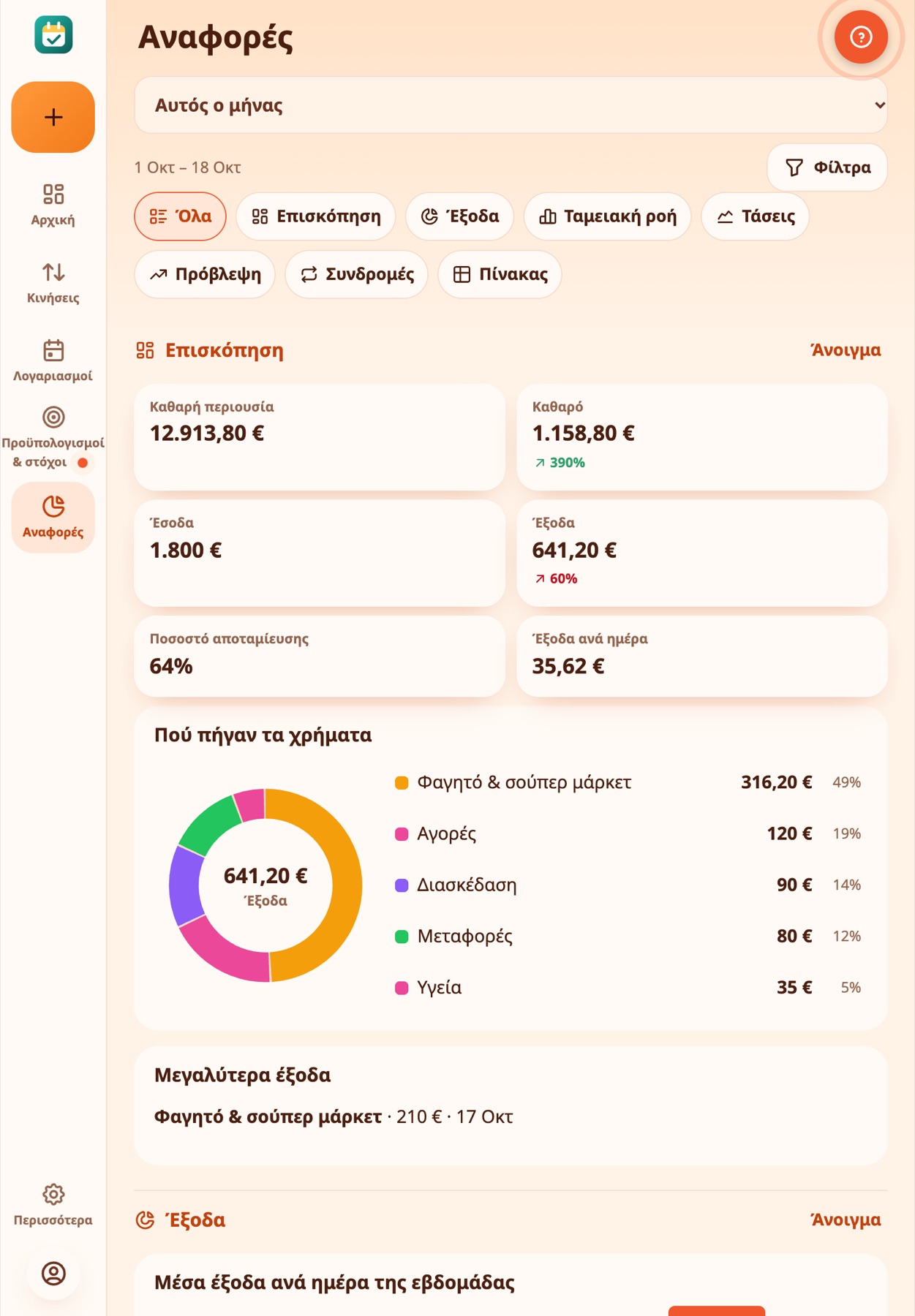Click the Επισκόπηση section heading icon
Viewport: 915px width, 1316px height.
(x=145, y=350)
